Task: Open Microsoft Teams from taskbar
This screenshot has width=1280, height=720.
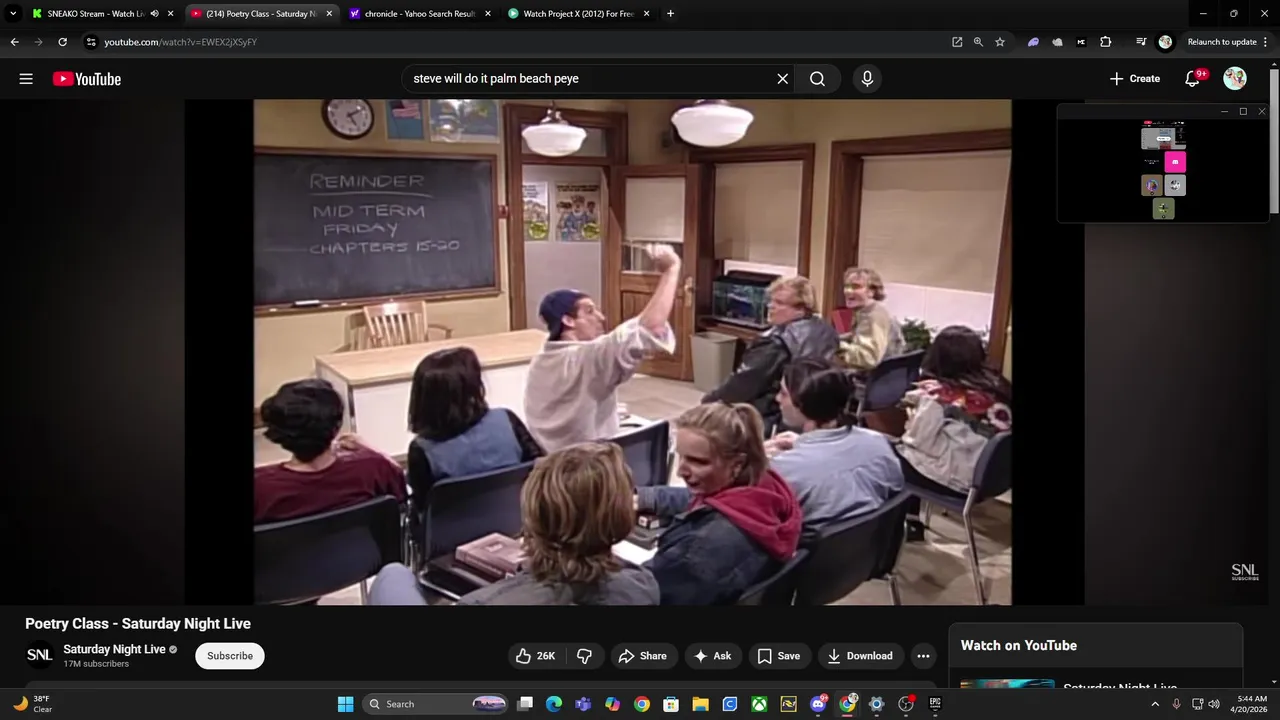Action: click(583, 704)
